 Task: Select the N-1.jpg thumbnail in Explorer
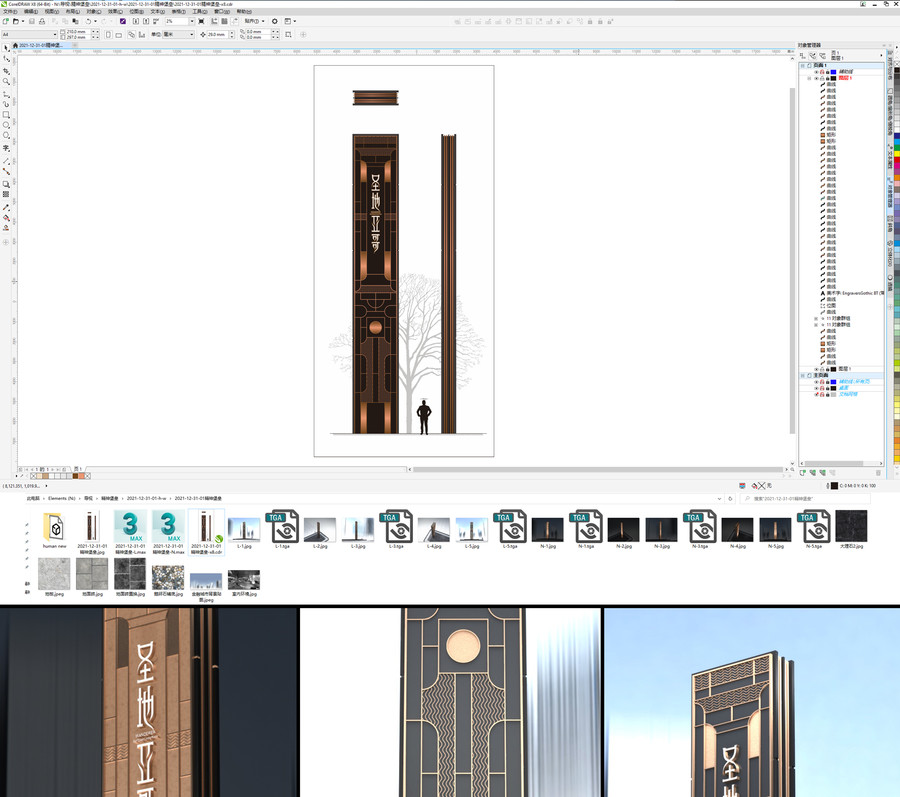[x=548, y=532]
